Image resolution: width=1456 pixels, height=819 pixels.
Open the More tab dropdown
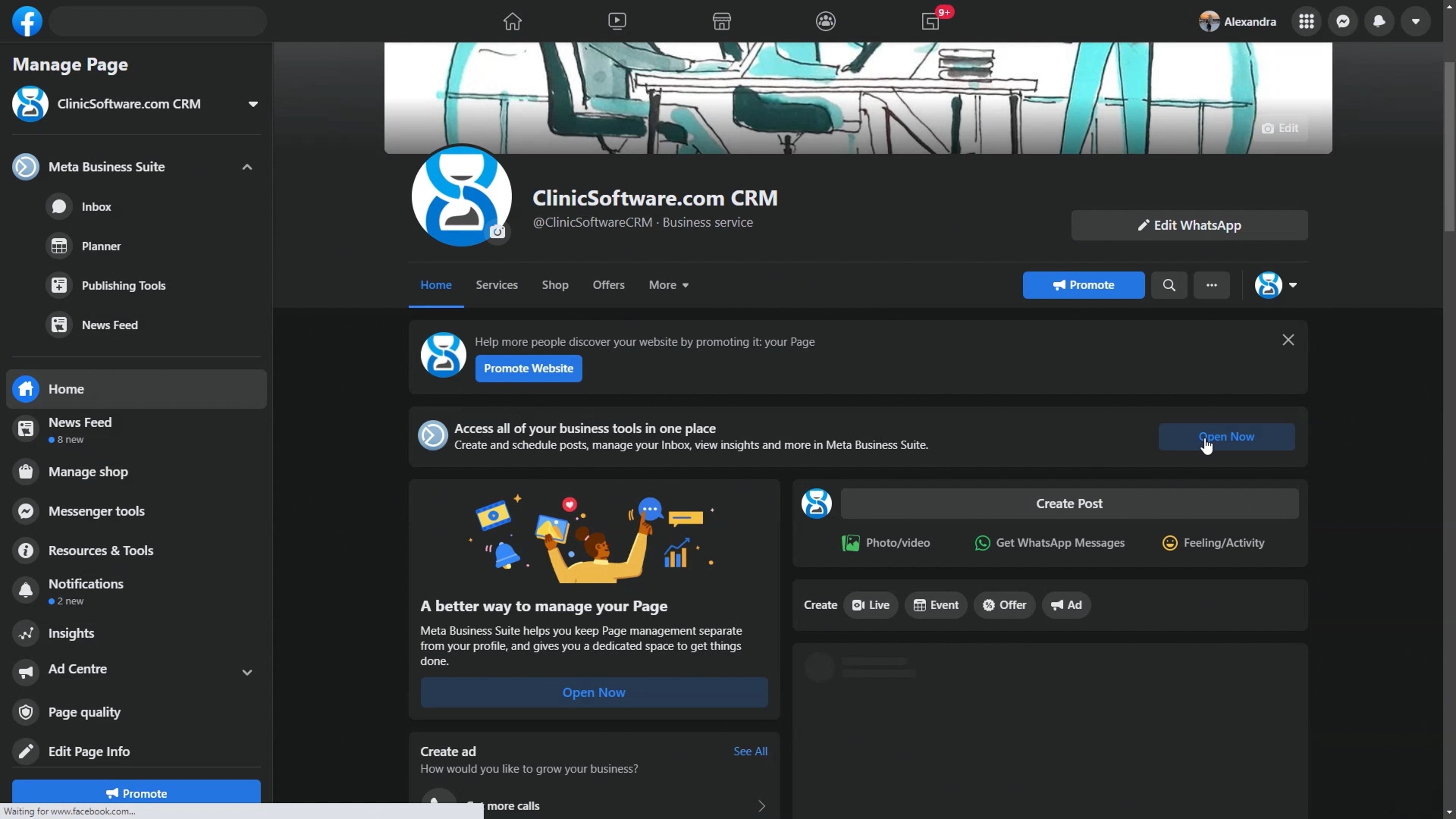click(668, 285)
